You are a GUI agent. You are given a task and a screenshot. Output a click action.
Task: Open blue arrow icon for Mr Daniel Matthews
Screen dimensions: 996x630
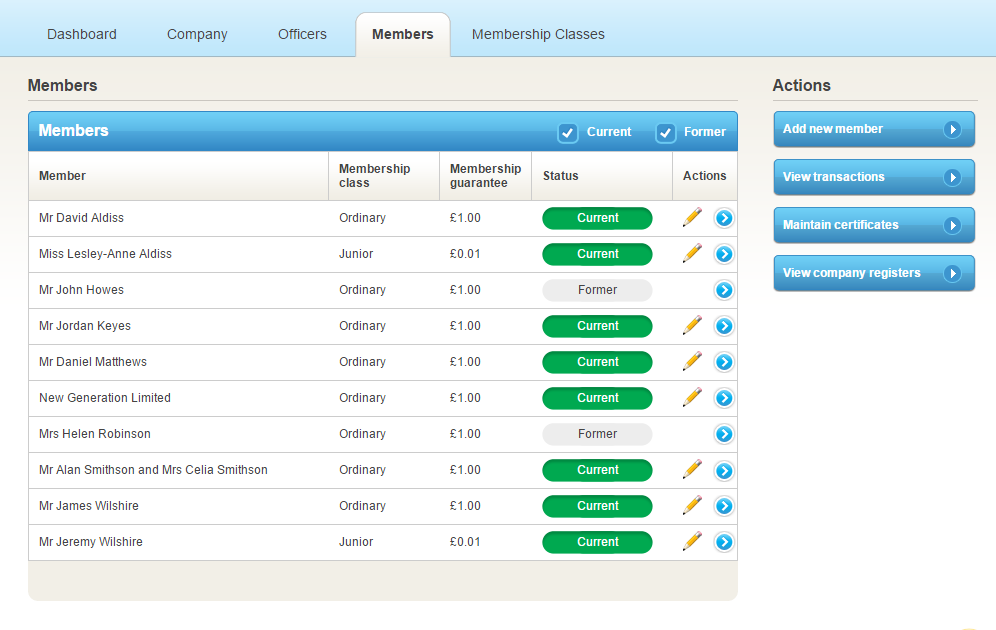pyautogui.click(x=724, y=362)
